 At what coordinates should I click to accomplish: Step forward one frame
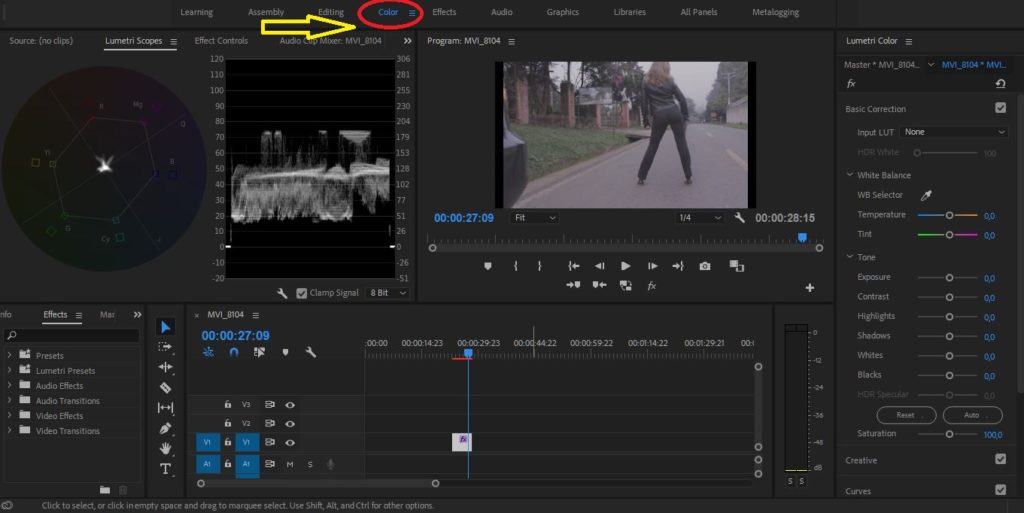(652, 266)
